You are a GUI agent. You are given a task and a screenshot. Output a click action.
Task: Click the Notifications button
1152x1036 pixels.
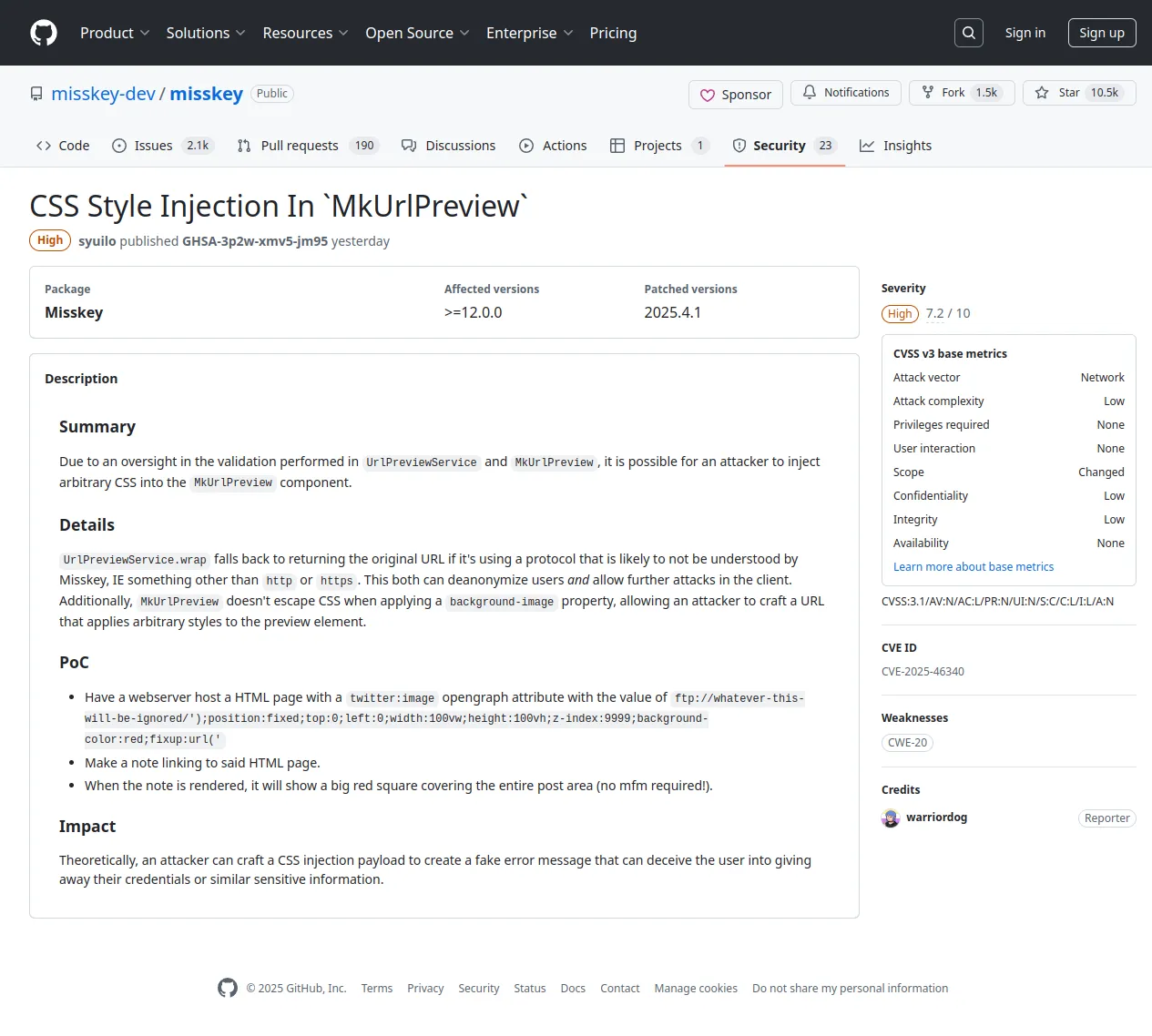846,93
